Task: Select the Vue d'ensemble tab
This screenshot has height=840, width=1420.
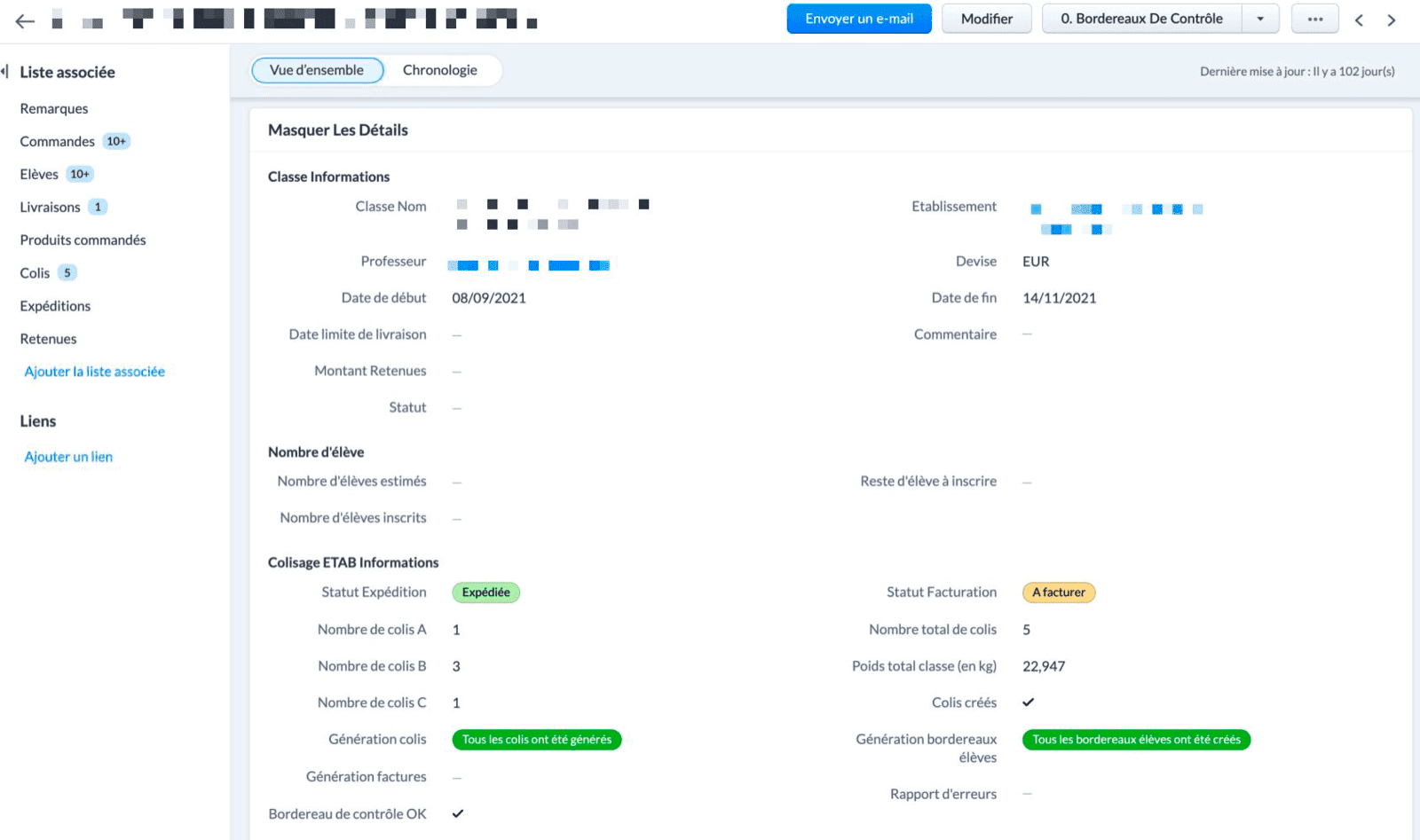Action: (x=317, y=70)
